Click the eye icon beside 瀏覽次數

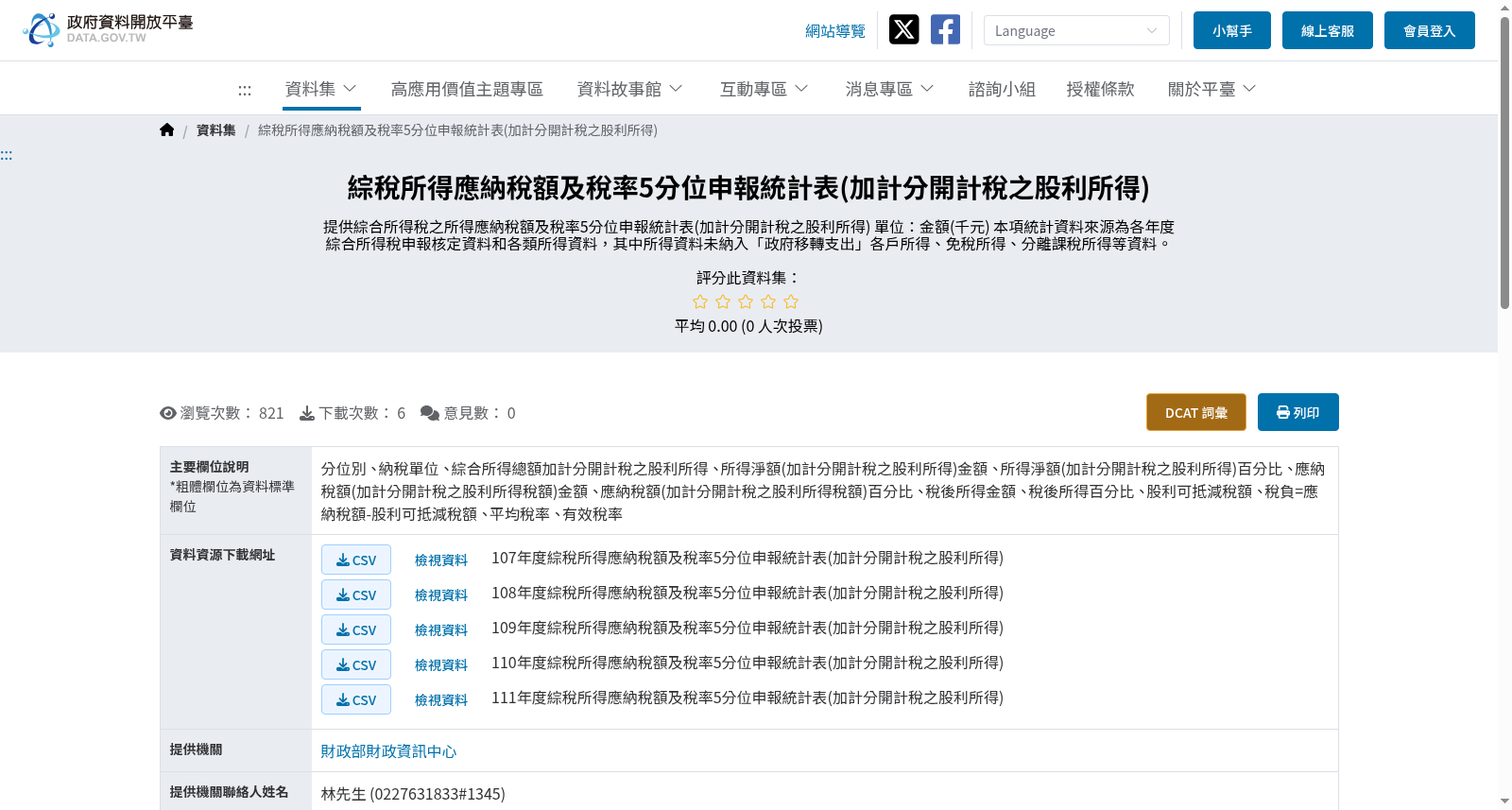(x=168, y=413)
